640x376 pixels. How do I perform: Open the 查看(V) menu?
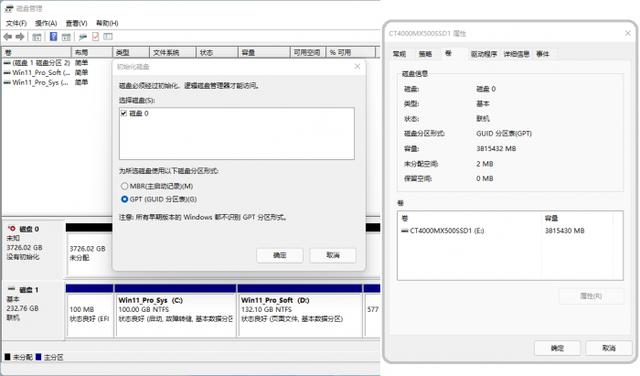point(76,23)
